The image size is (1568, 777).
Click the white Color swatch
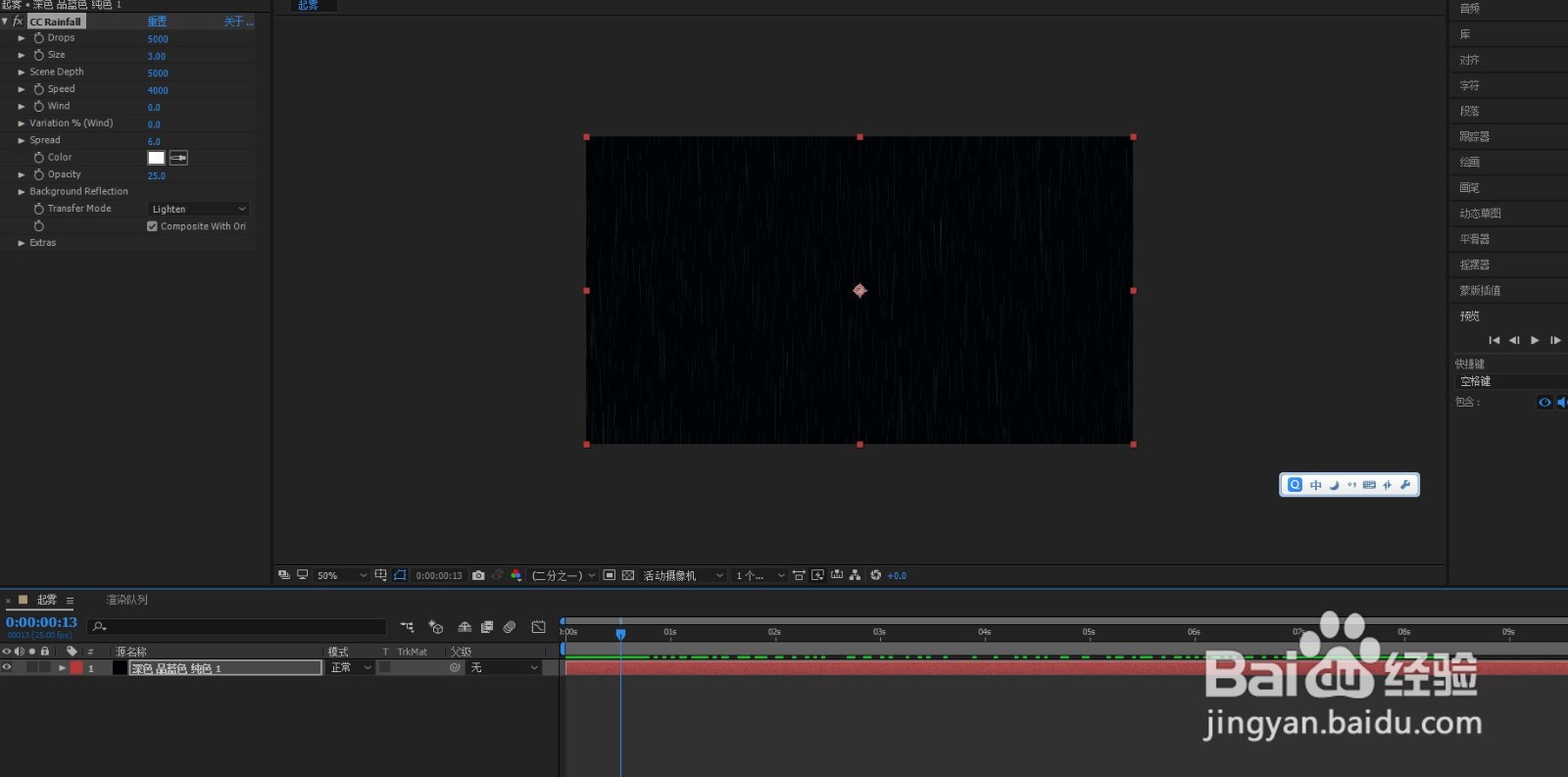click(156, 158)
